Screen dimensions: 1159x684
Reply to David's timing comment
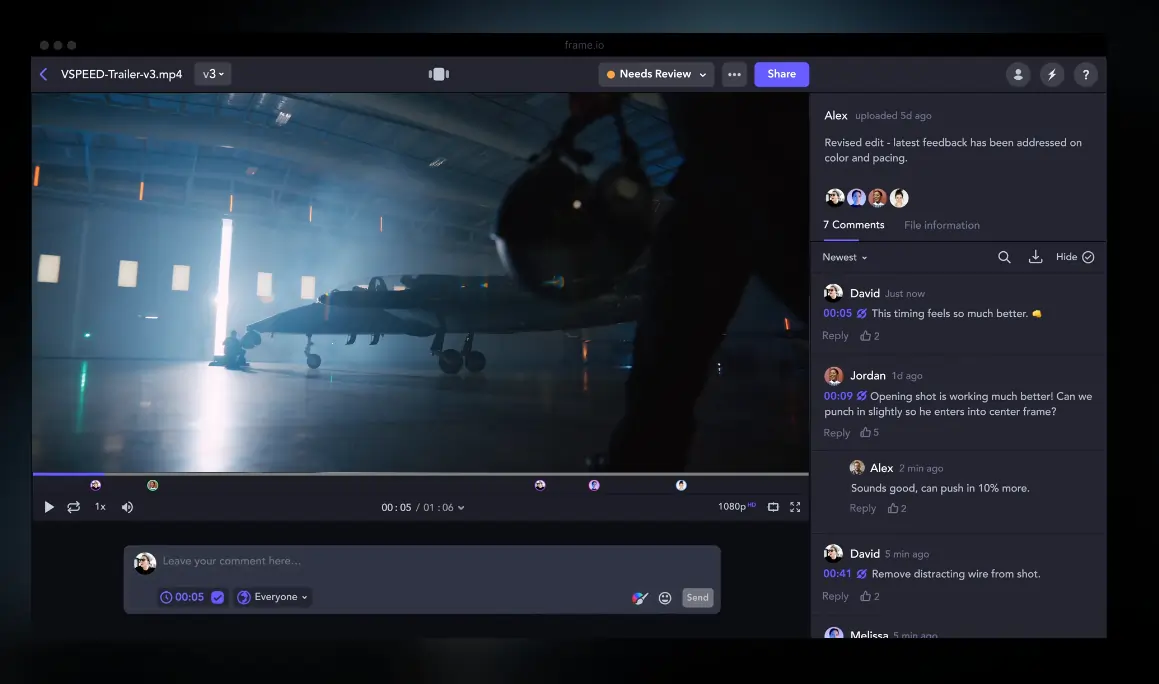(x=835, y=335)
